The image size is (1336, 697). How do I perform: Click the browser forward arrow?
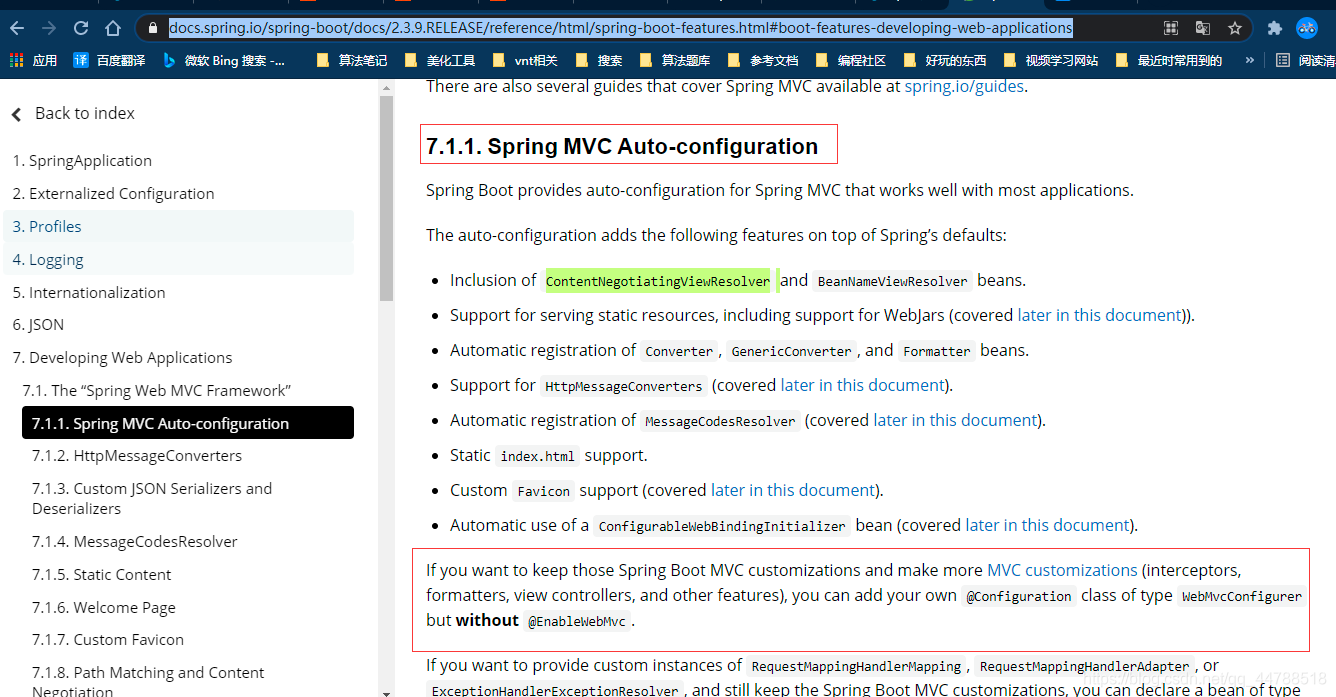pyautogui.click(x=49, y=28)
